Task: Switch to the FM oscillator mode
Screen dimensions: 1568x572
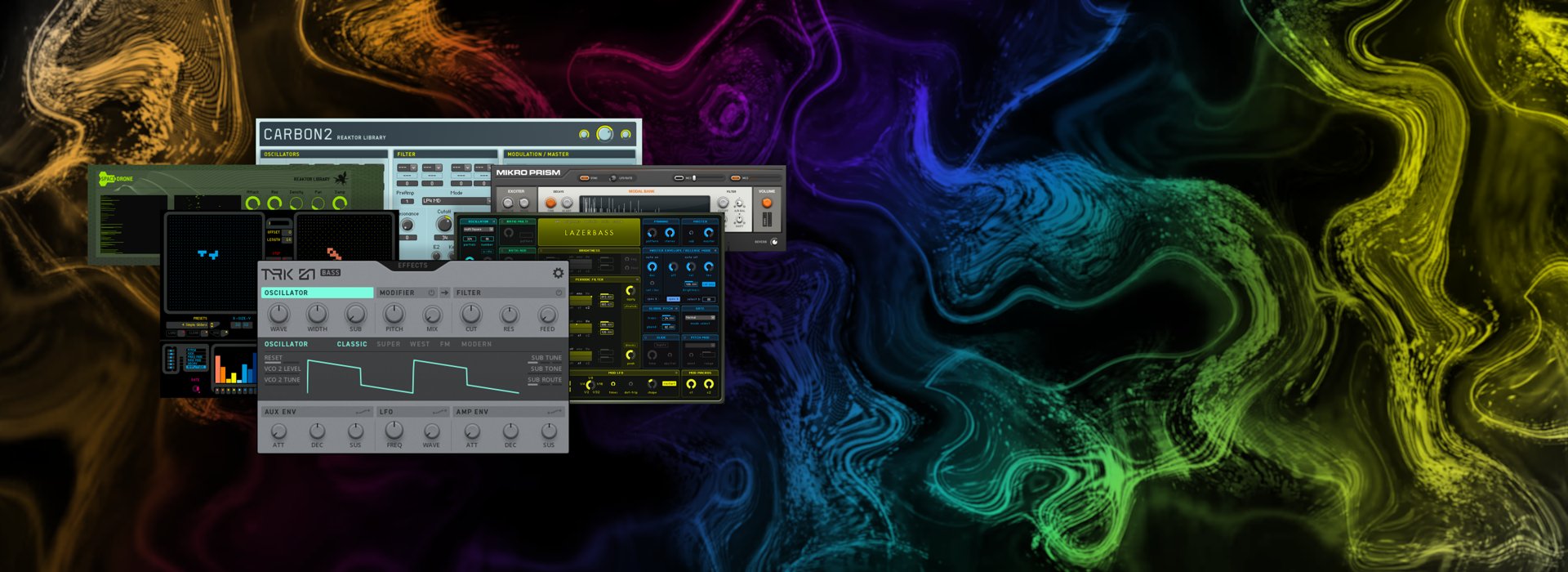Action: click(445, 344)
